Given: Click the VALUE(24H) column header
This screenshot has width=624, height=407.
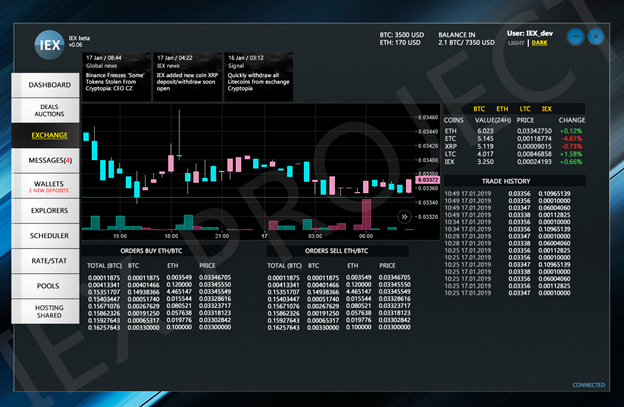Looking at the screenshot, I should [493, 120].
